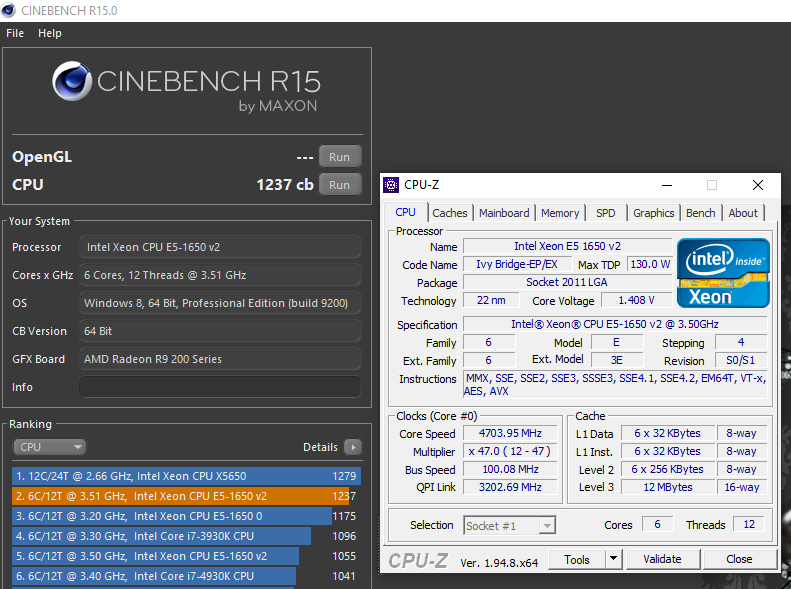Click the Cinebench R15 sphere logo

(x=73, y=84)
